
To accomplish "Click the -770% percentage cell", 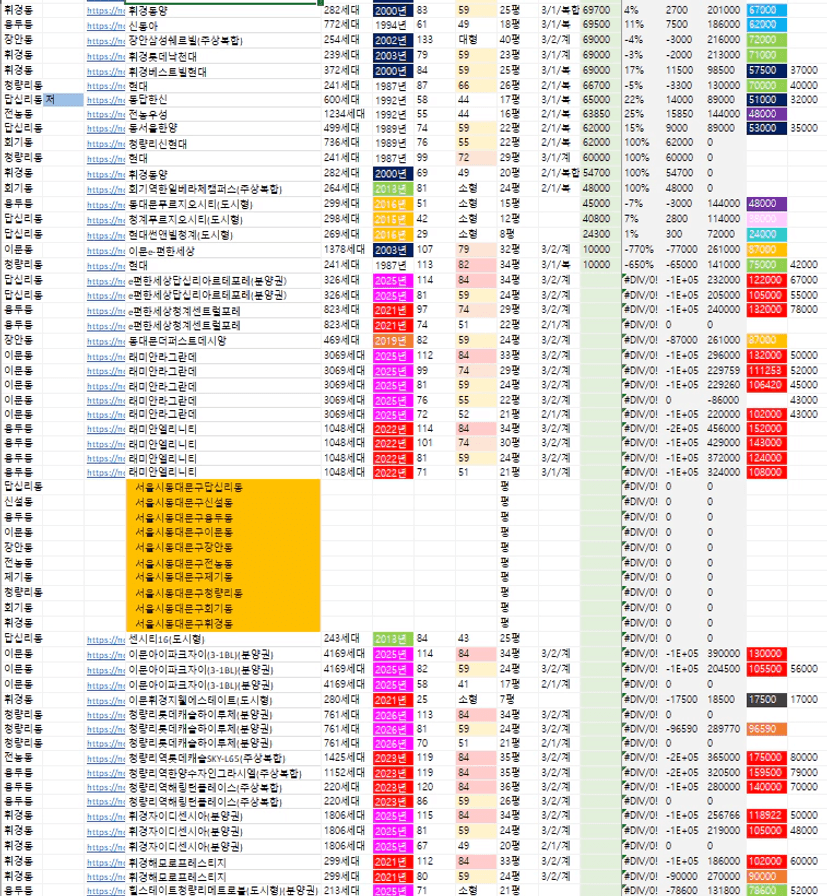I will click(642, 250).
